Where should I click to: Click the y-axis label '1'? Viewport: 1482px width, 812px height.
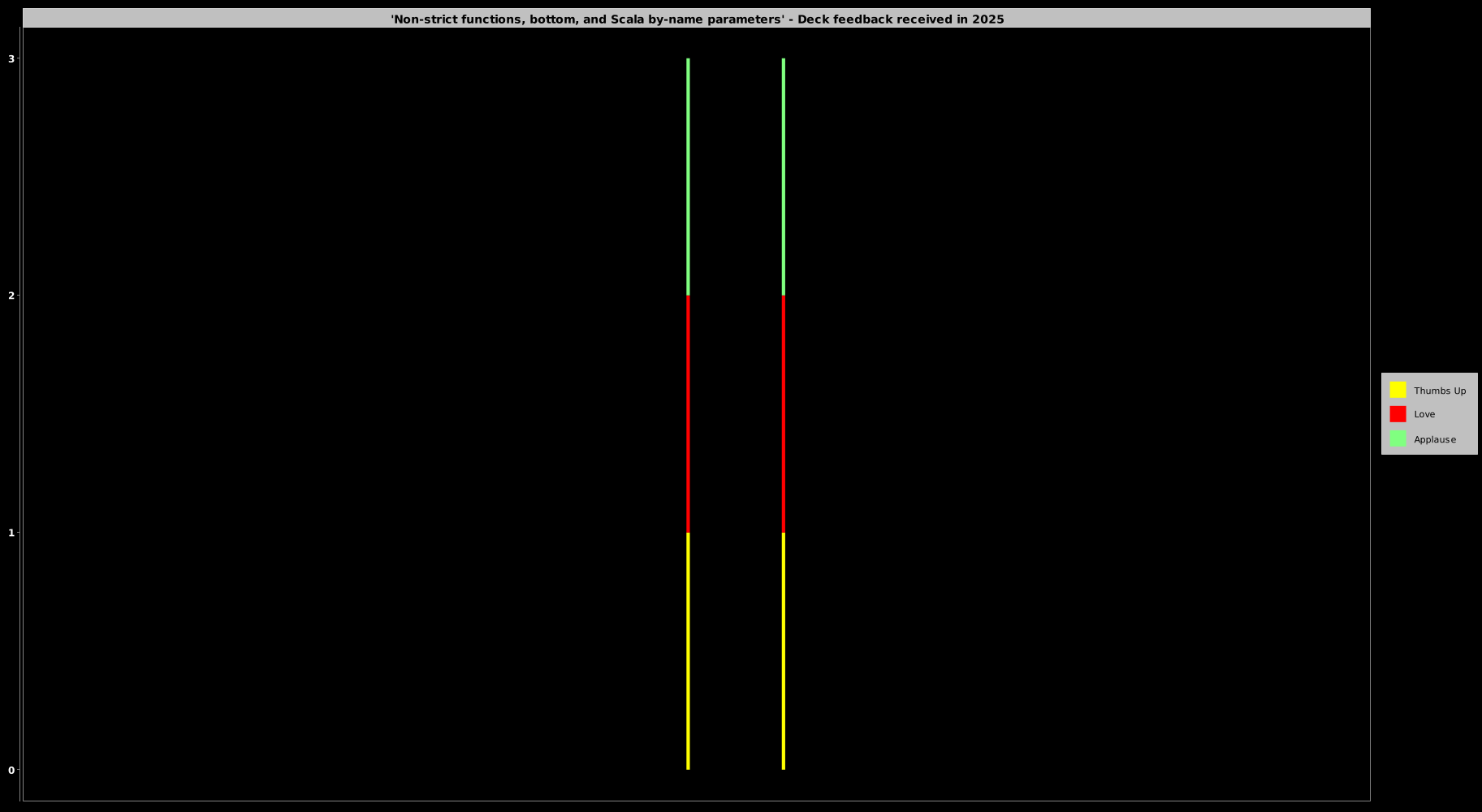pos(11,533)
